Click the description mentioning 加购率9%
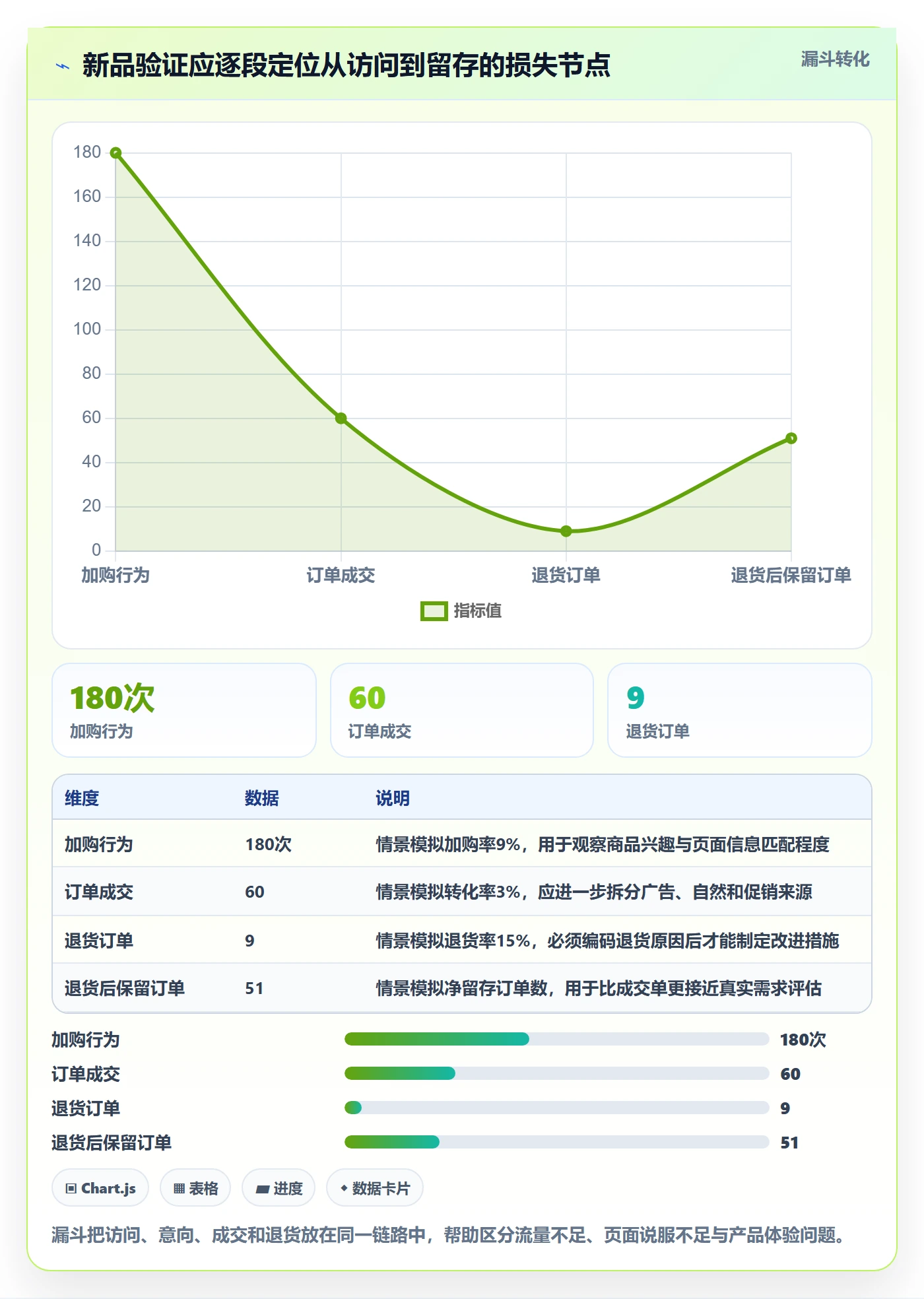Image resolution: width=924 pixels, height=1299 pixels. [x=603, y=845]
